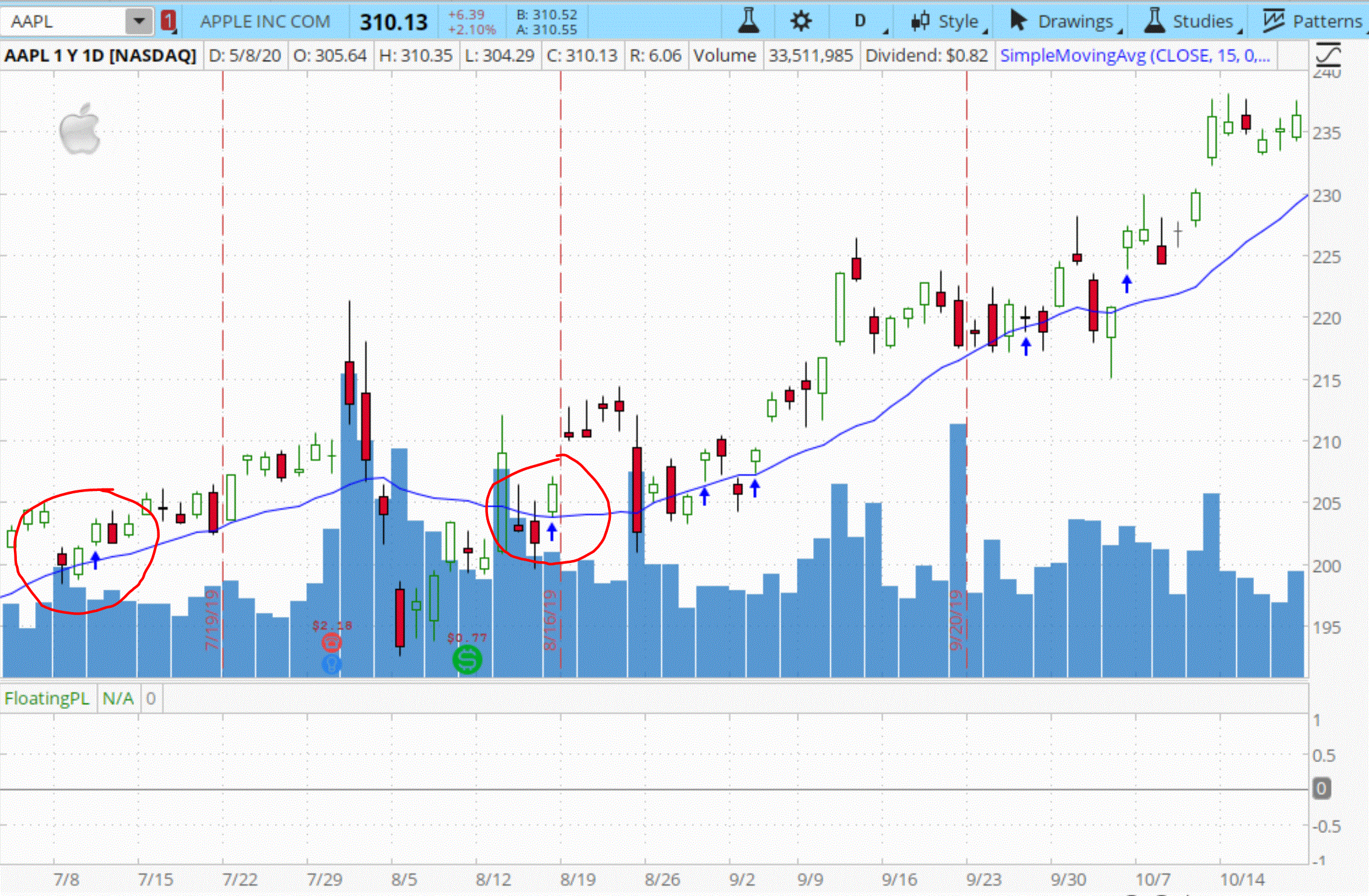
Task: Click the 8/19 date axis label
Action: pyautogui.click(x=578, y=880)
